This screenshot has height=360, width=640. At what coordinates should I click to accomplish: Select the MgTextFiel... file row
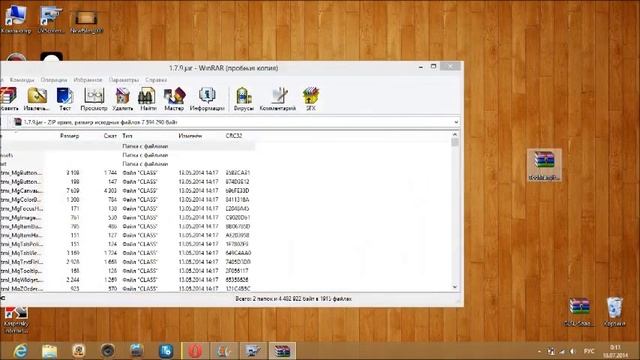coord(127,262)
